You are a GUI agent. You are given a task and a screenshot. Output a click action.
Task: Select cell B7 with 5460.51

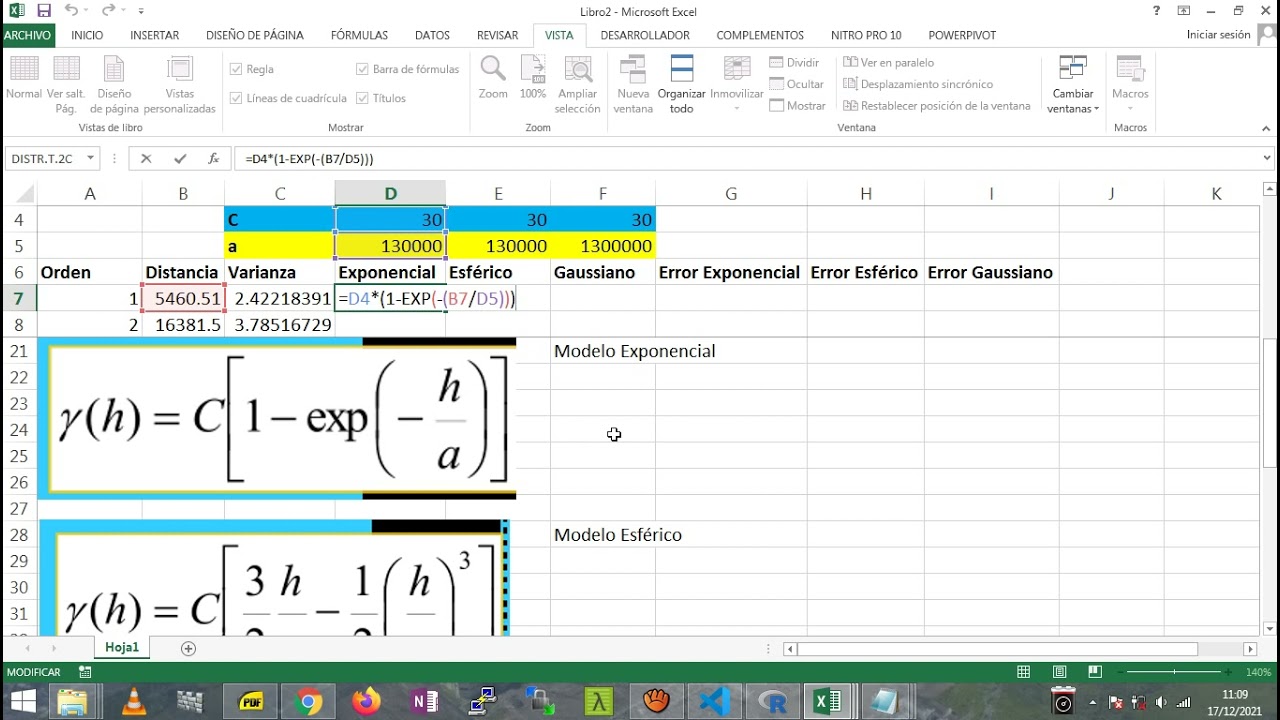coord(183,298)
